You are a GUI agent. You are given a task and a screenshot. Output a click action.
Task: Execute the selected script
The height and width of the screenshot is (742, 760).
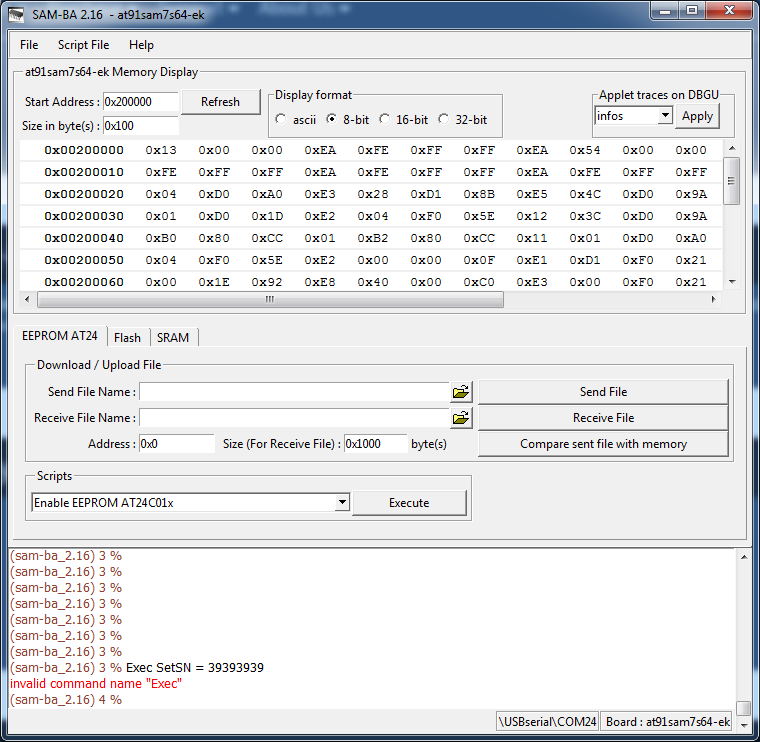[x=409, y=503]
